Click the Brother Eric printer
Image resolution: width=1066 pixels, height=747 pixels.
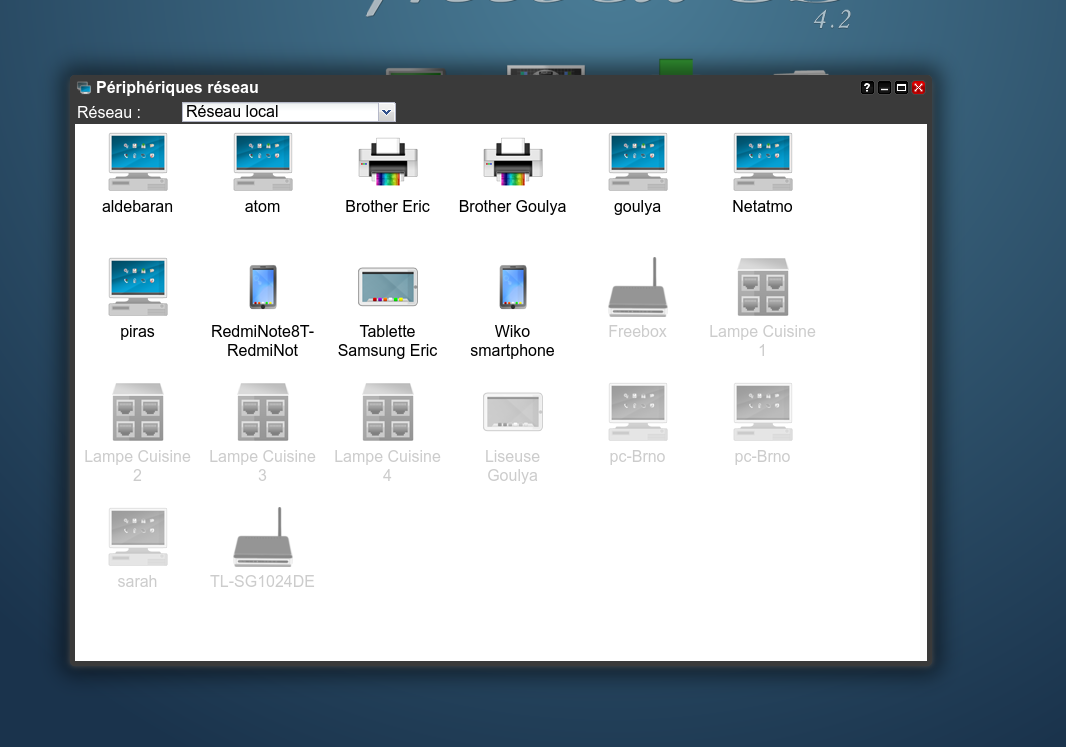[x=387, y=163]
